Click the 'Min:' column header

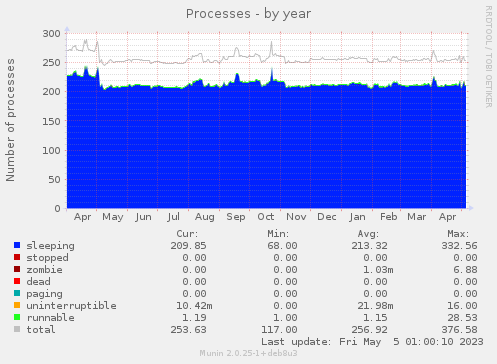(x=278, y=234)
